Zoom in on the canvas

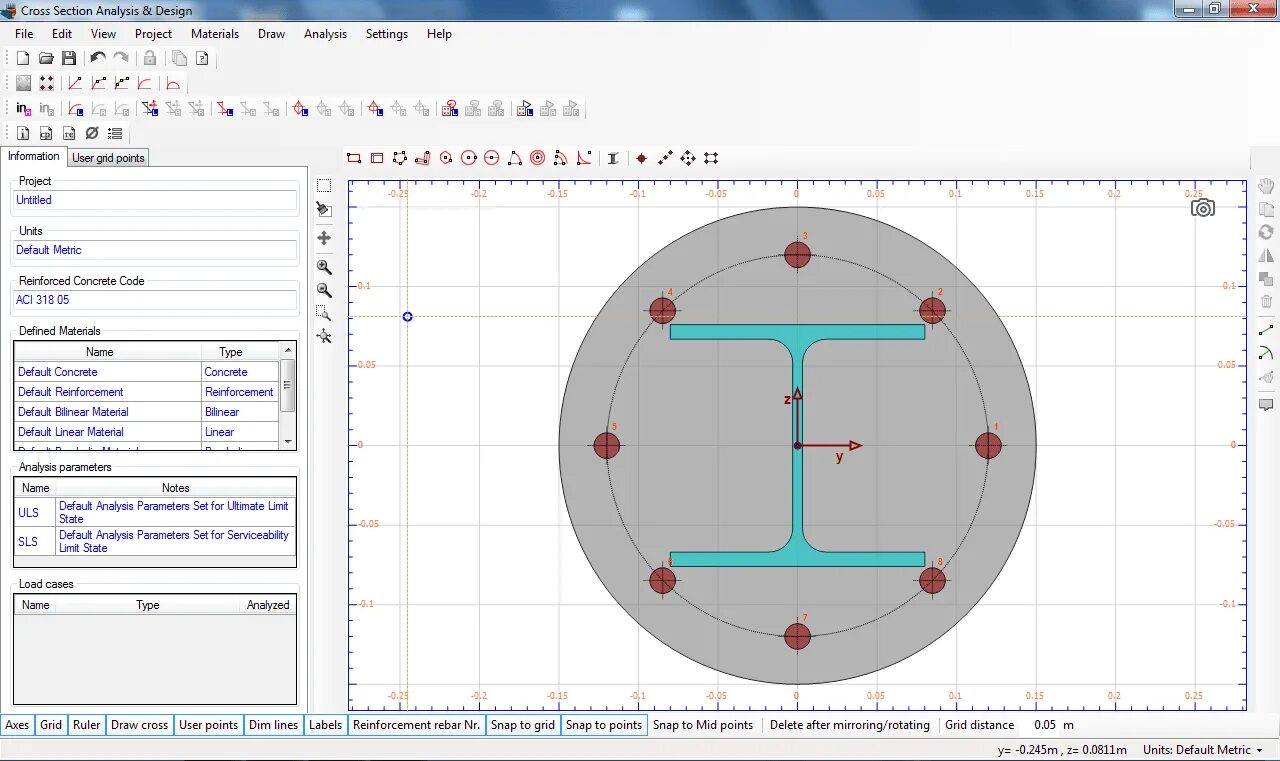pos(324,267)
